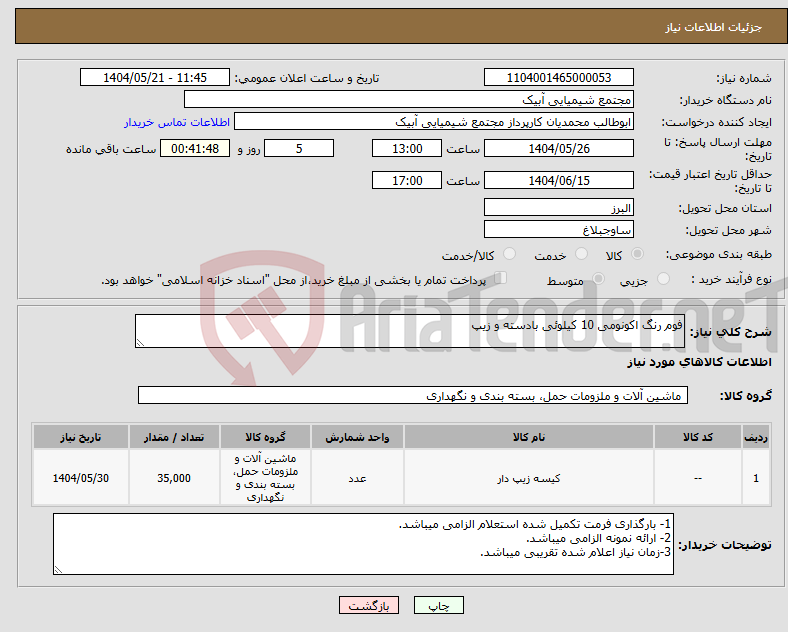Click the countdown timer field 00:41:48
The height and width of the screenshot is (632, 788).
[195, 149]
